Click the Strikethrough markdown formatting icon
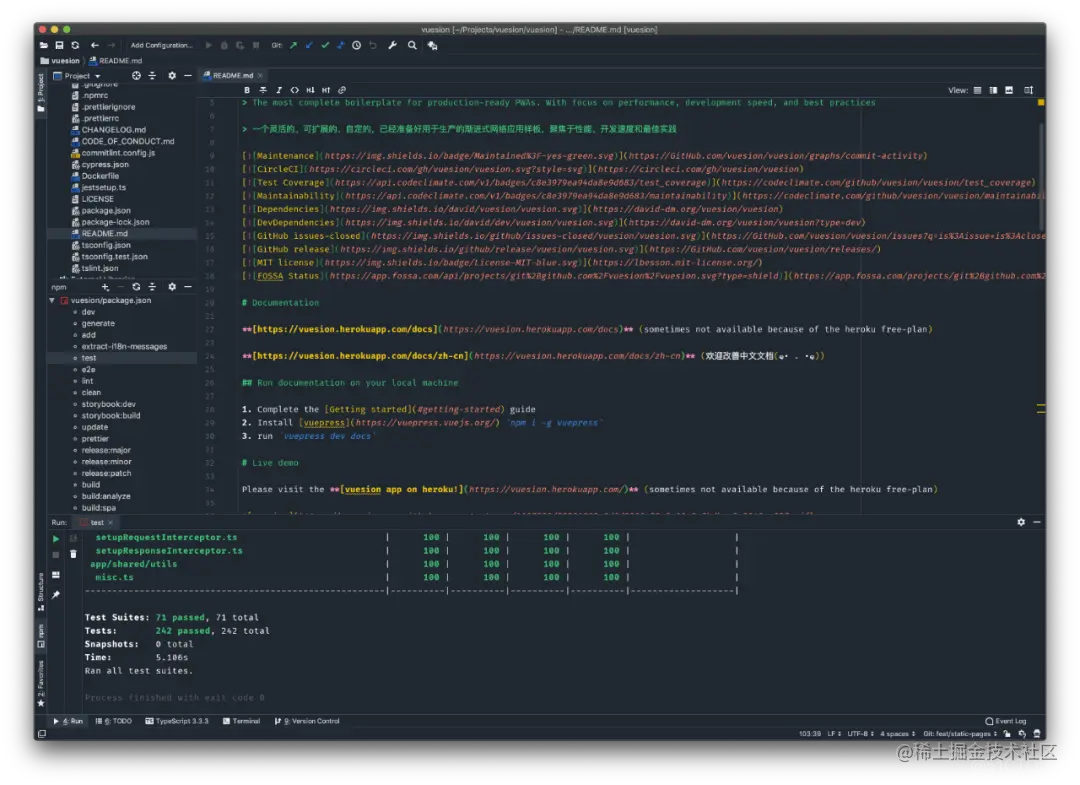The width and height of the screenshot is (1080, 785). (263, 90)
